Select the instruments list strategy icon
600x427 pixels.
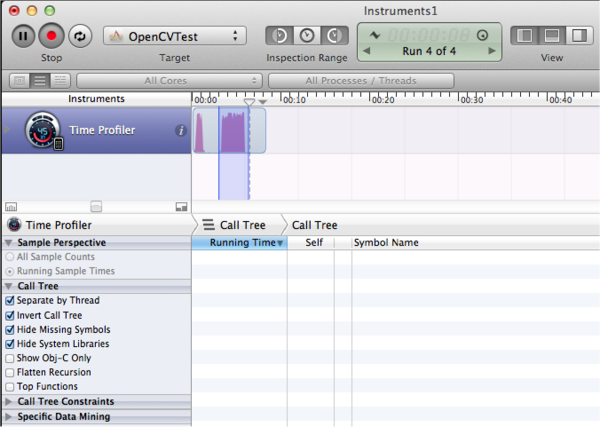pyautogui.click(x=40, y=81)
